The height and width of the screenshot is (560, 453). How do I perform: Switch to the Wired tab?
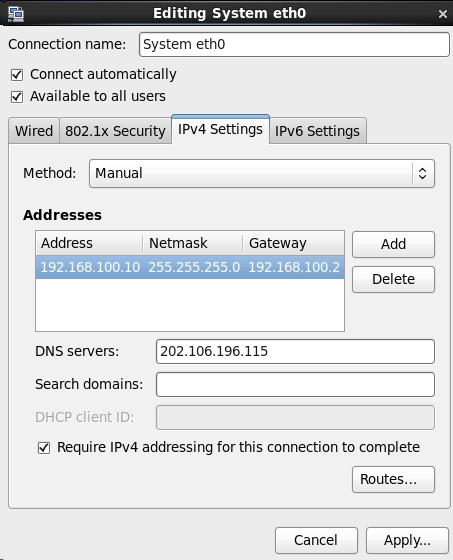pyautogui.click(x=34, y=131)
